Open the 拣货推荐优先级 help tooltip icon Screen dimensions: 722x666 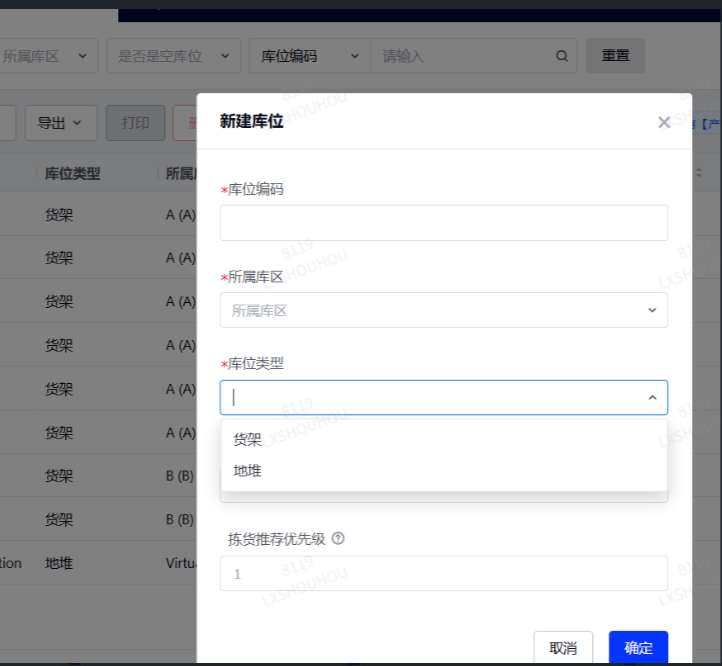(338, 538)
